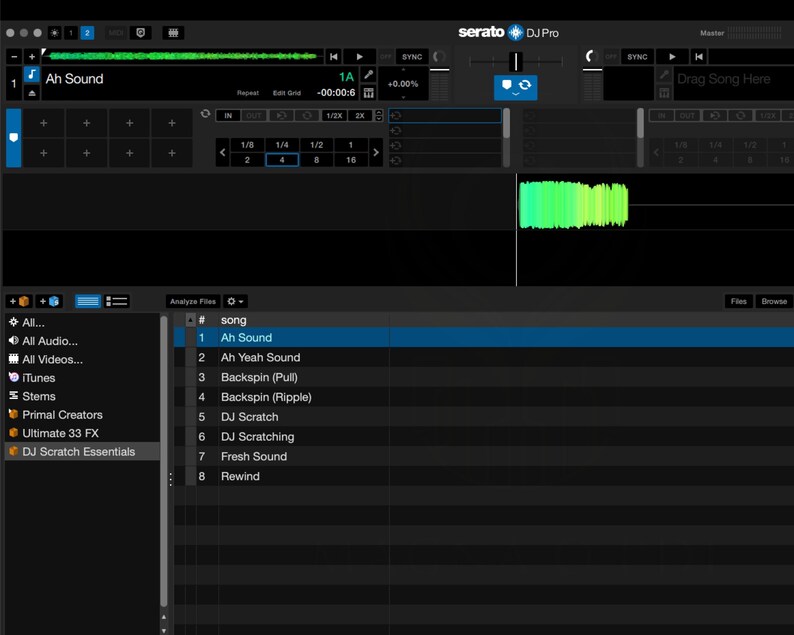
Task: Jump to track start on deck 1
Action: click(333, 57)
